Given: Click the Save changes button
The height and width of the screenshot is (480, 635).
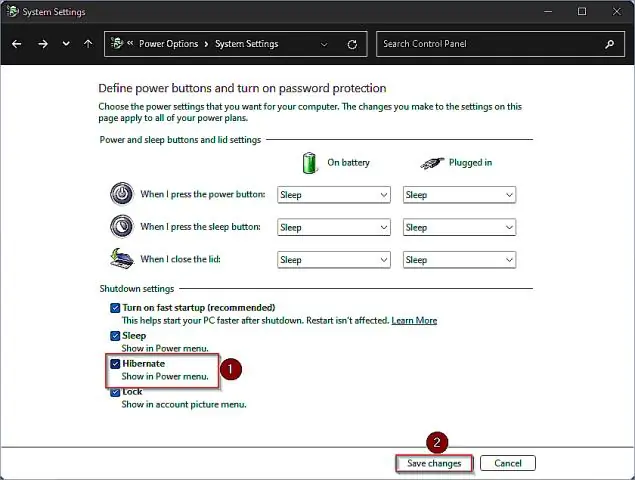Looking at the screenshot, I should tap(433, 463).
